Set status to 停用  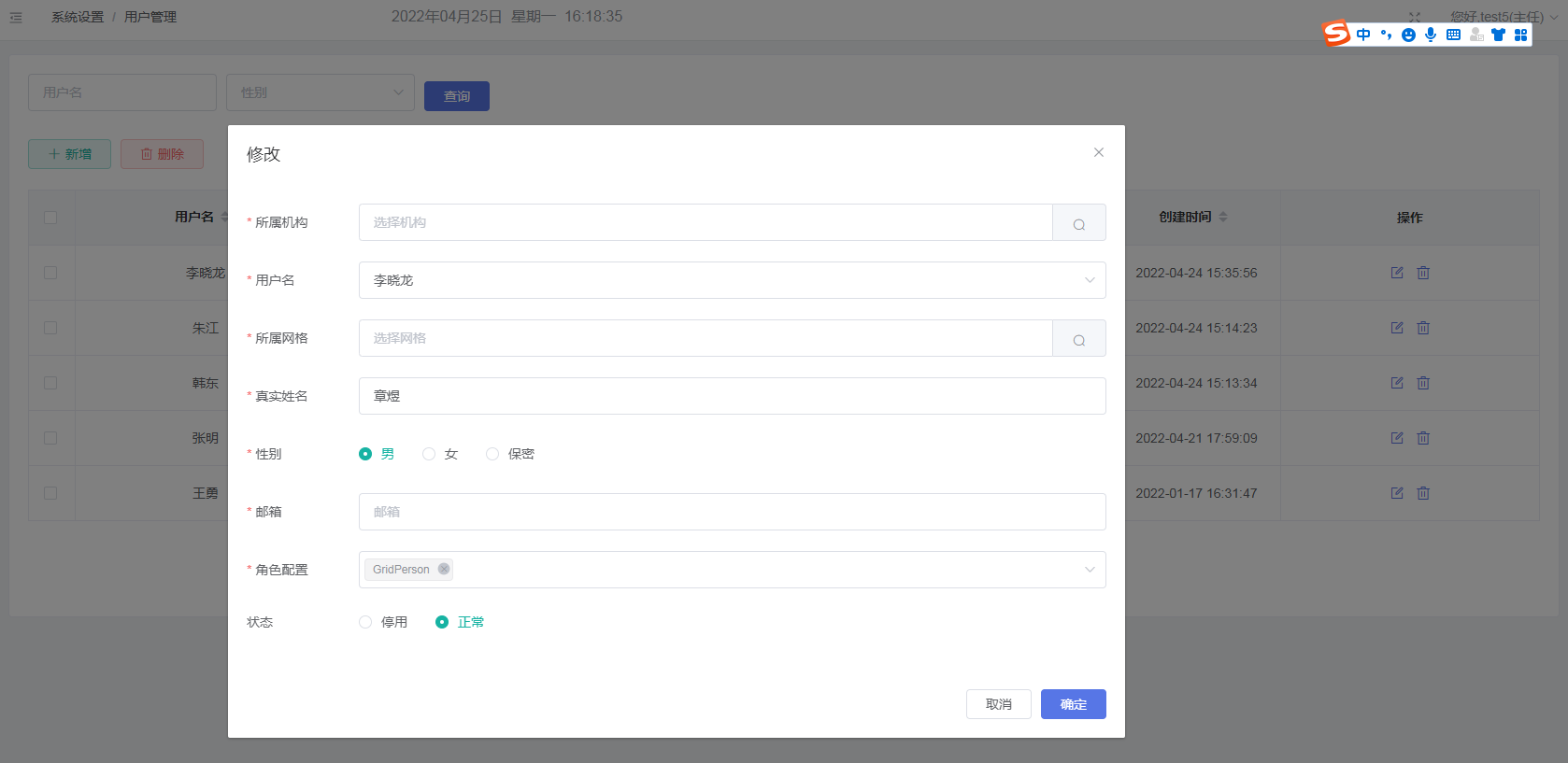(365, 622)
